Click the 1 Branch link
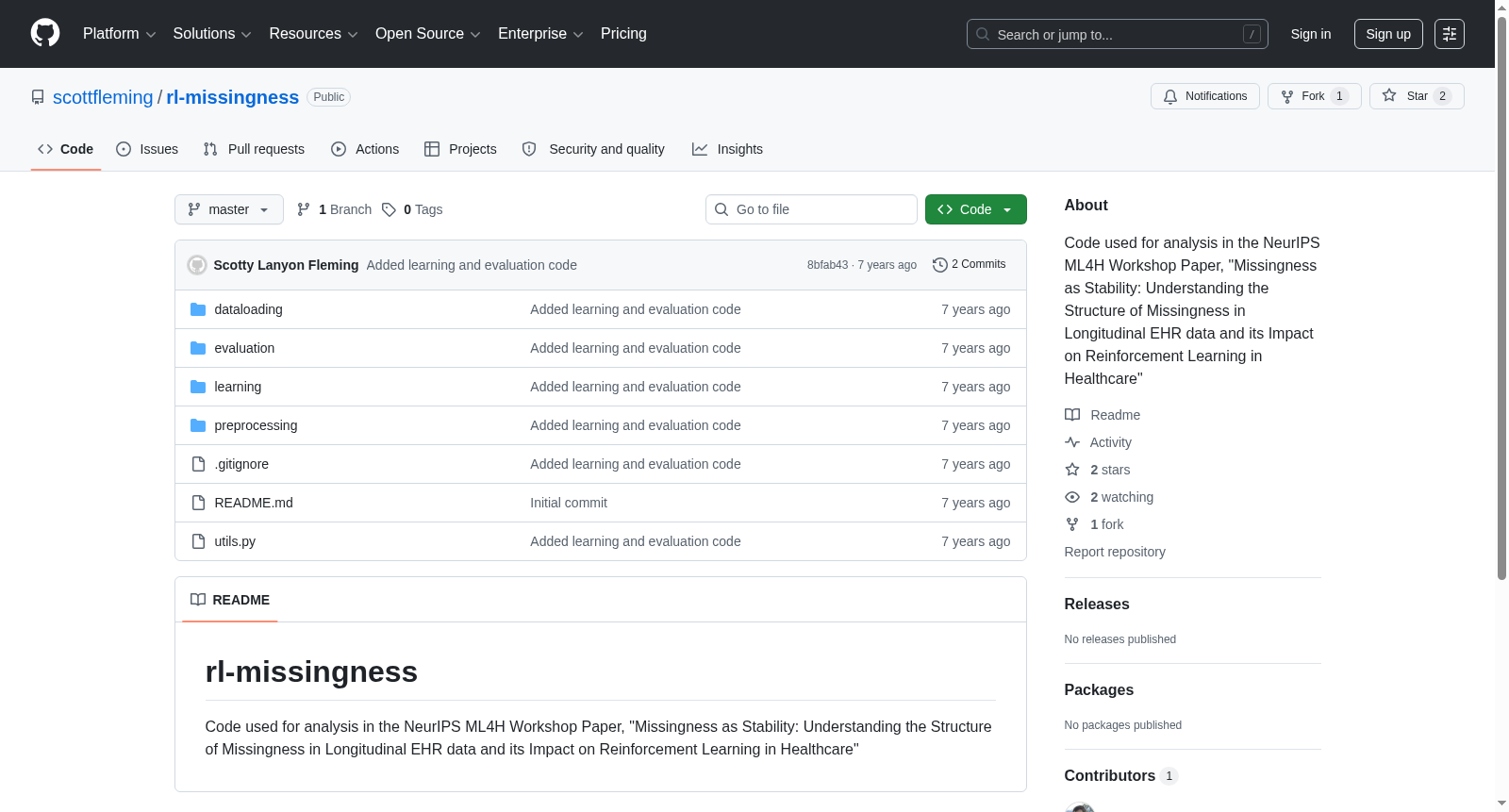The height and width of the screenshot is (812, 1509). tap(335, 209)
